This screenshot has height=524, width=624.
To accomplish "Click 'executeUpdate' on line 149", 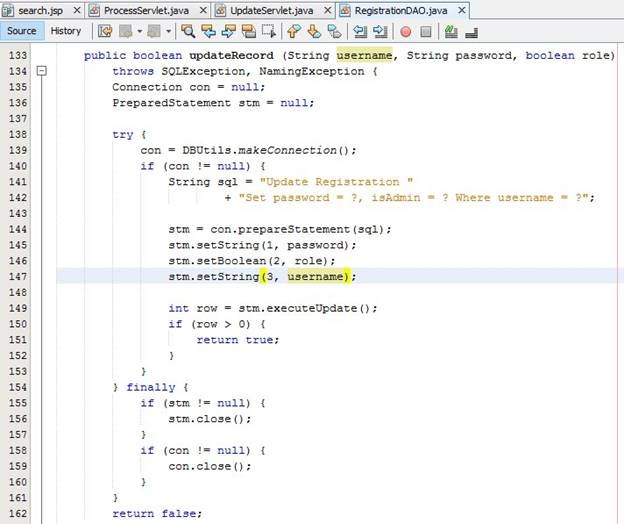I will [312, 308].
